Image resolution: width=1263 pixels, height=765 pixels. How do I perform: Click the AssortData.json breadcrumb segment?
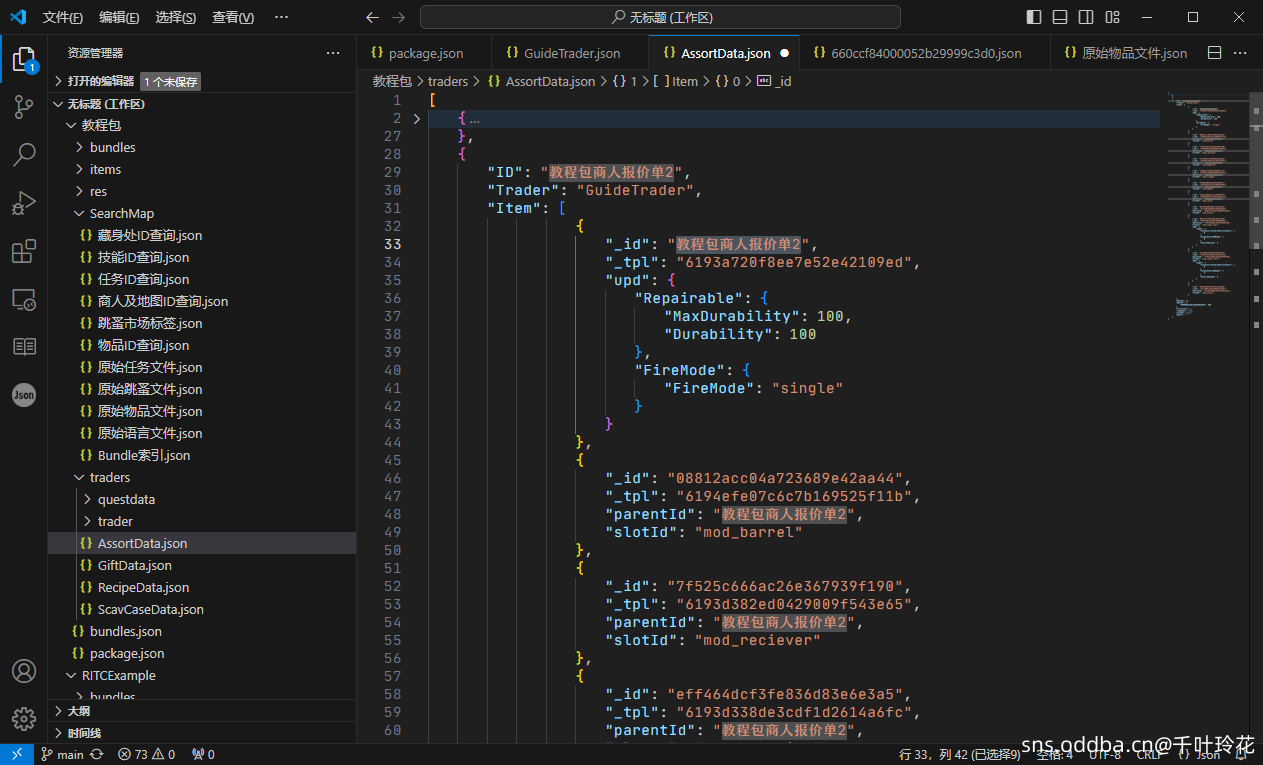pyautogui.click(x=541, y=81)
